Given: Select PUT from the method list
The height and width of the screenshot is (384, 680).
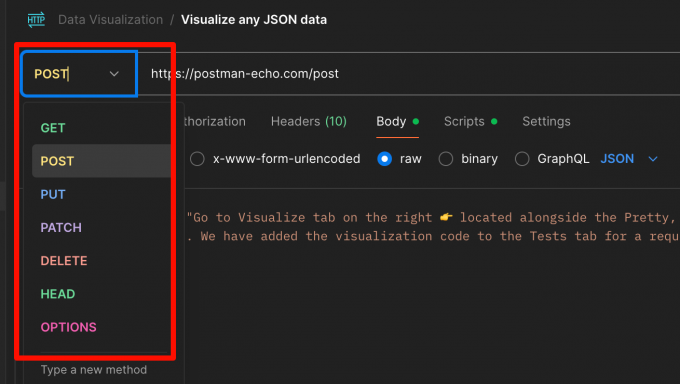Looking at the screenshot, I should tap(53, 194).
